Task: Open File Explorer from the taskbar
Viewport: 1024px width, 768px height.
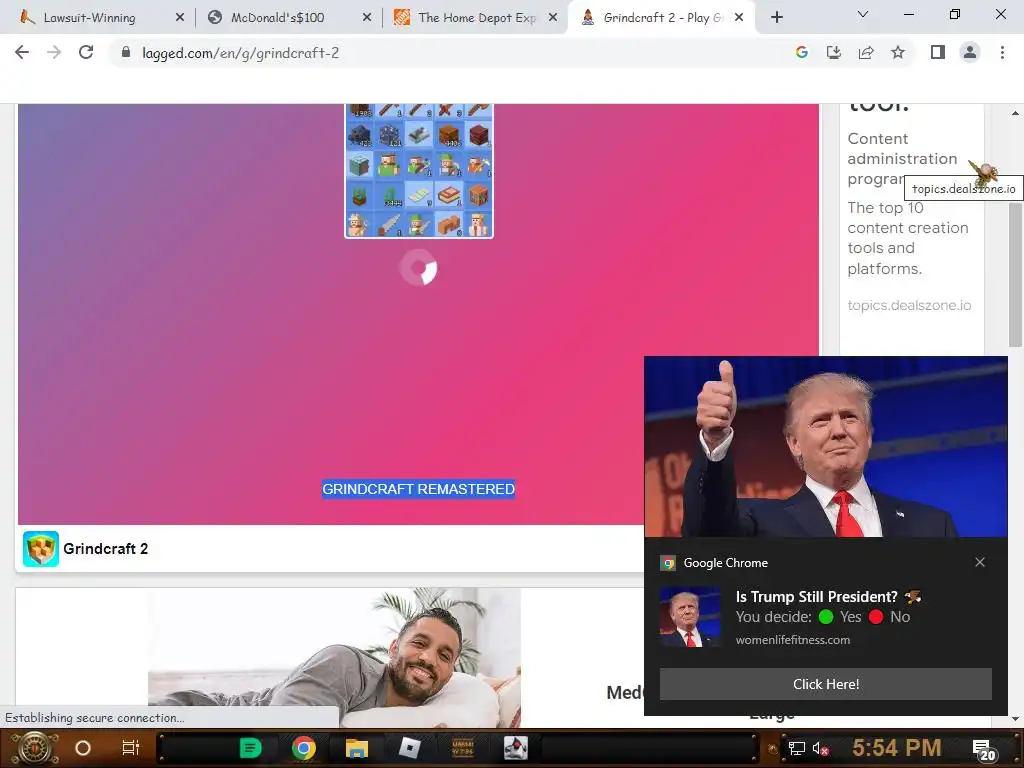Action: (357, 748)
